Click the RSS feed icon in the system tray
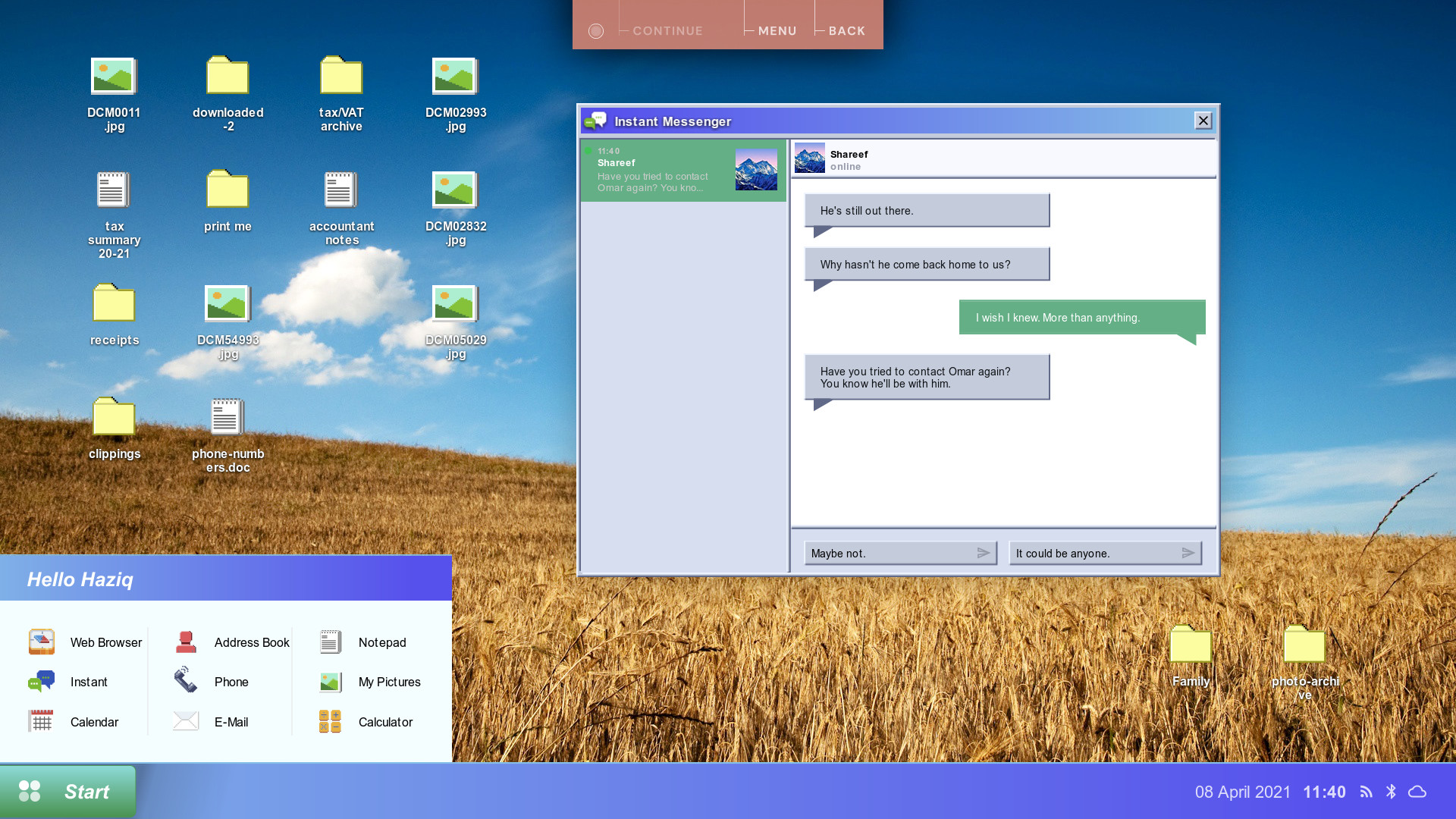The height and width of the screenshot is (819, 1456). [x=1365, y=791]
